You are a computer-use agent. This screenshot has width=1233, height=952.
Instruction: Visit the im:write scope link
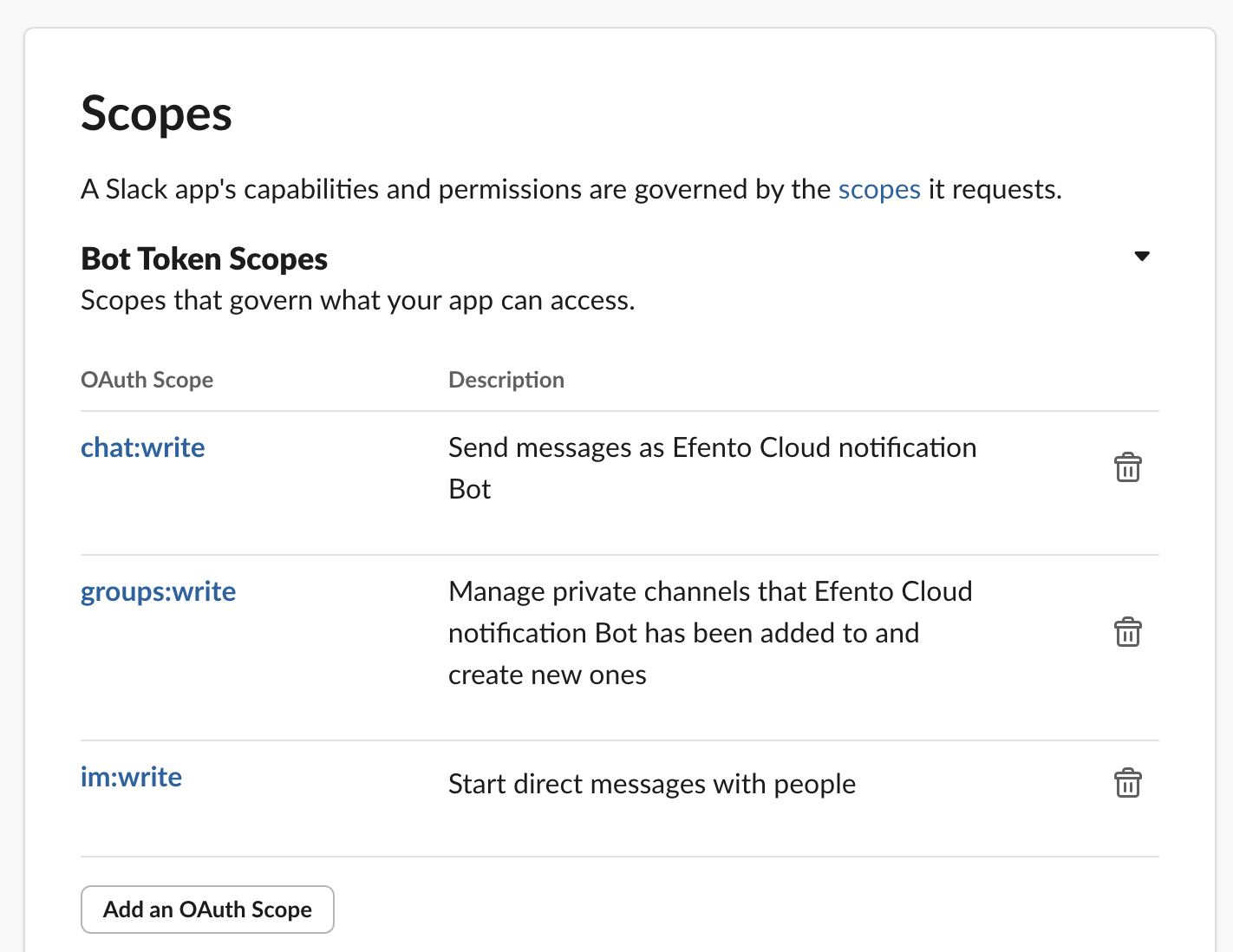tap(131, 777)
